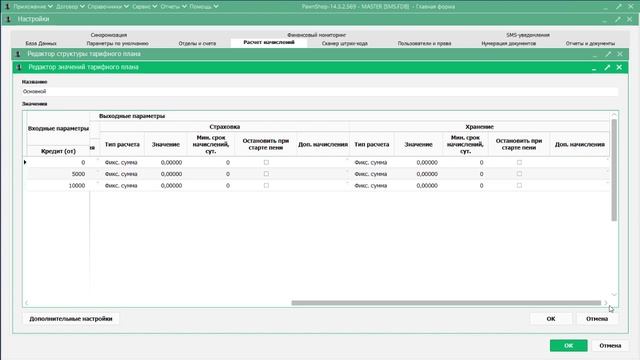Image resolution: width=640 pixels, height=360 pixels.
Task: Click the app icon on Настройки title bar
Action: [x=9, y=19]
